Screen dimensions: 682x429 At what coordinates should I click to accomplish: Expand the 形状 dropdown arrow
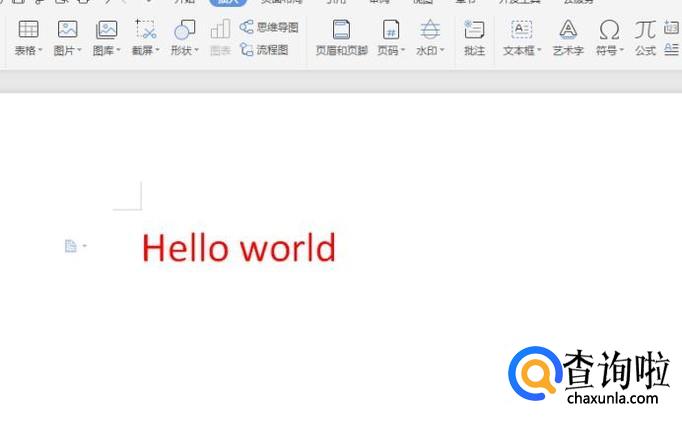(197, 50)
